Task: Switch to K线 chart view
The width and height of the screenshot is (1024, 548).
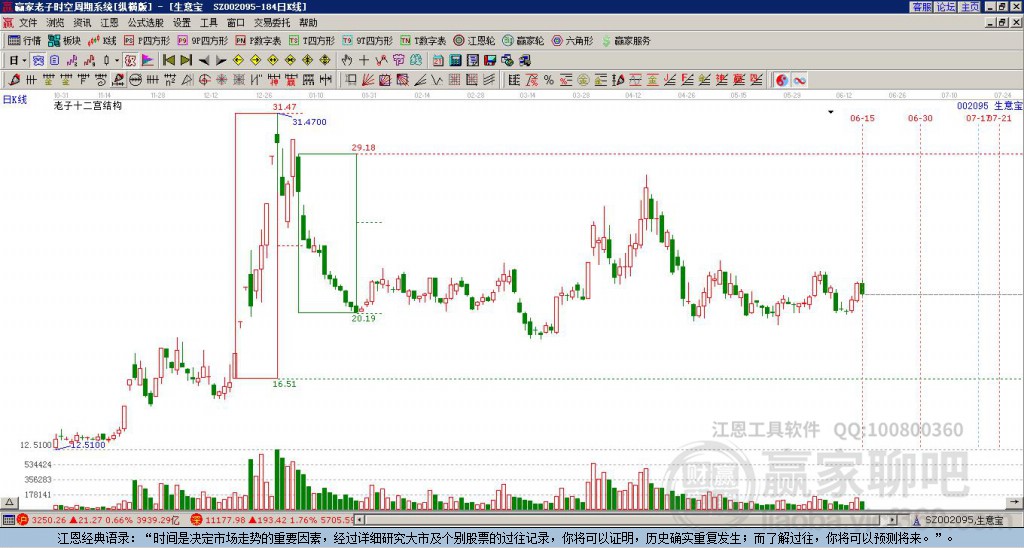Action: click(102, 40)
